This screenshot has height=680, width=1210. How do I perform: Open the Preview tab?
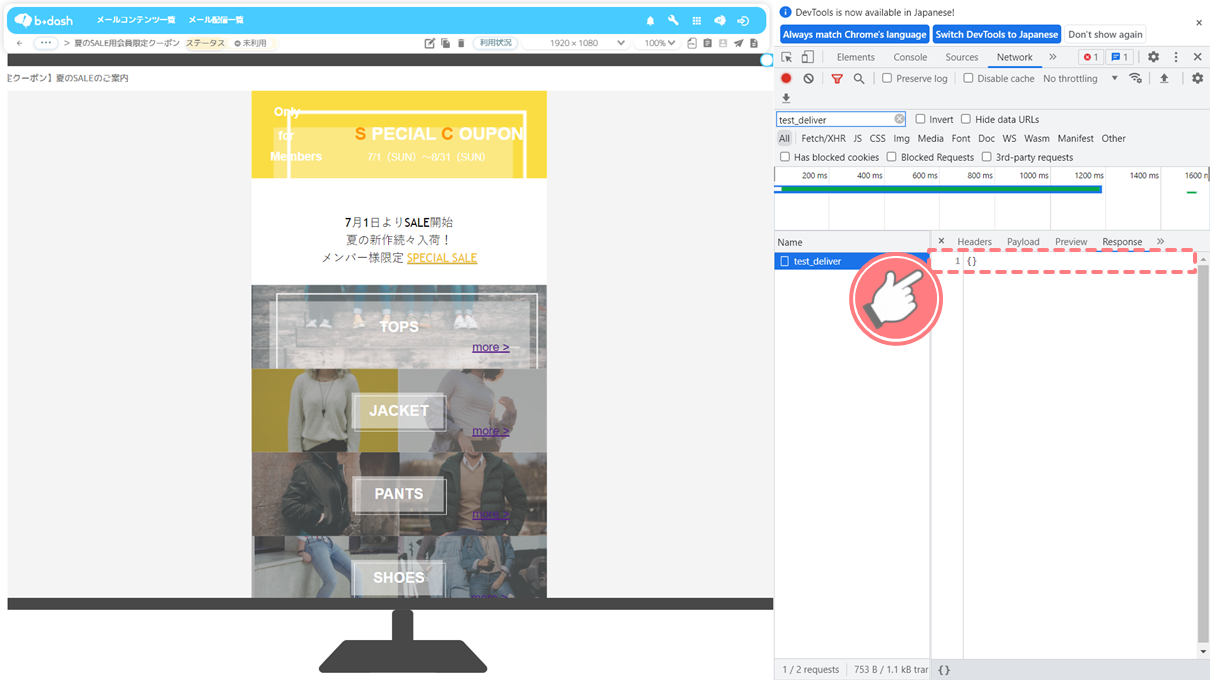[x=1071, y=242]
